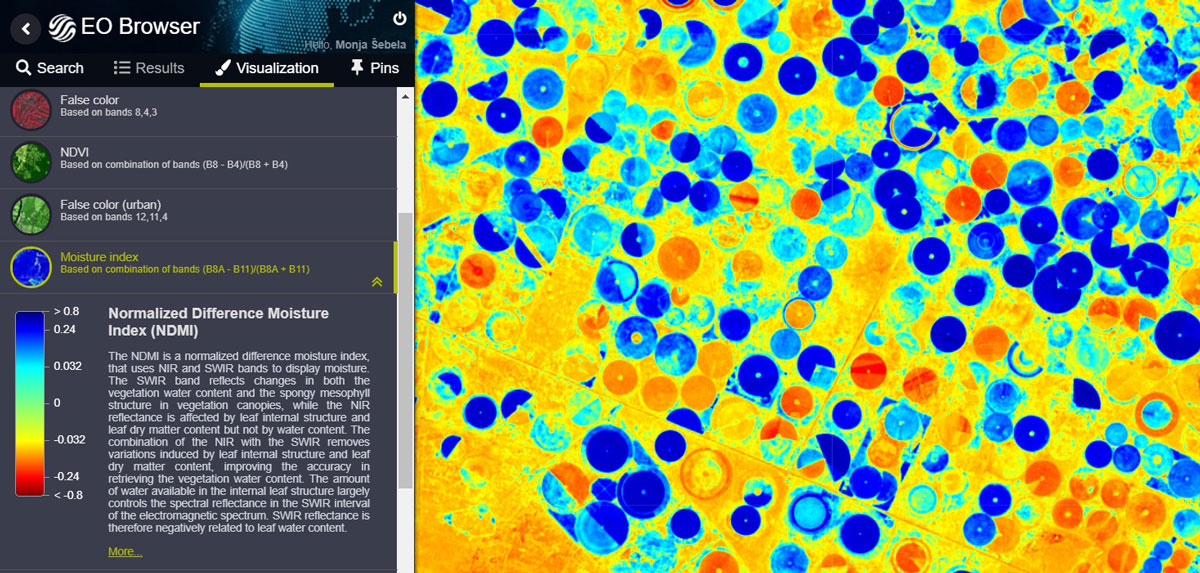Click the sidebar vertical scrollbar thumb
This screenshot has width=1200, height=573.
click(404, 349)
